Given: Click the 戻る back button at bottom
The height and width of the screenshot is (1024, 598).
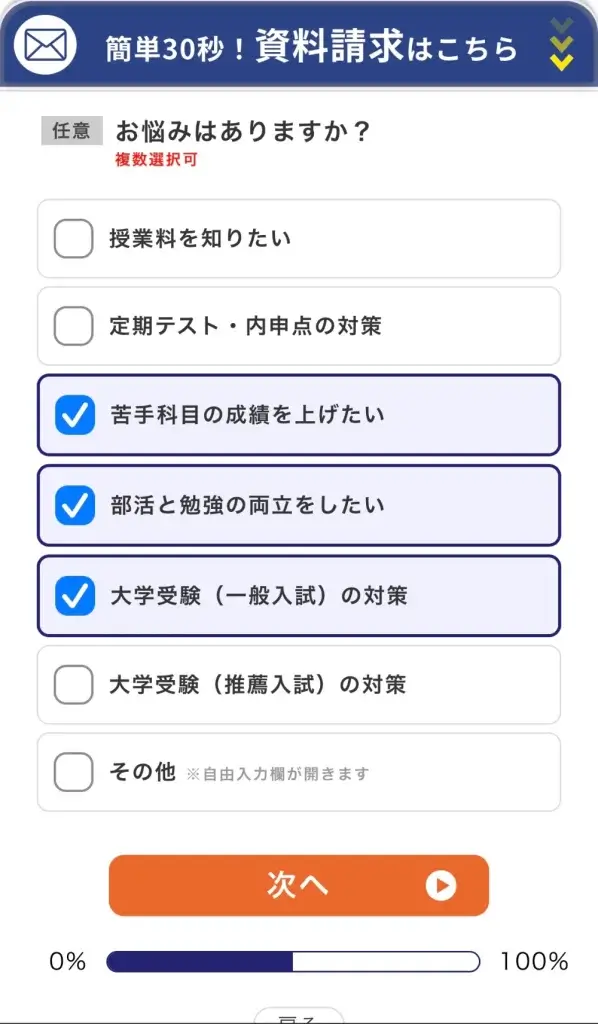Looking at the screenshot, I should click(299, 1016).
